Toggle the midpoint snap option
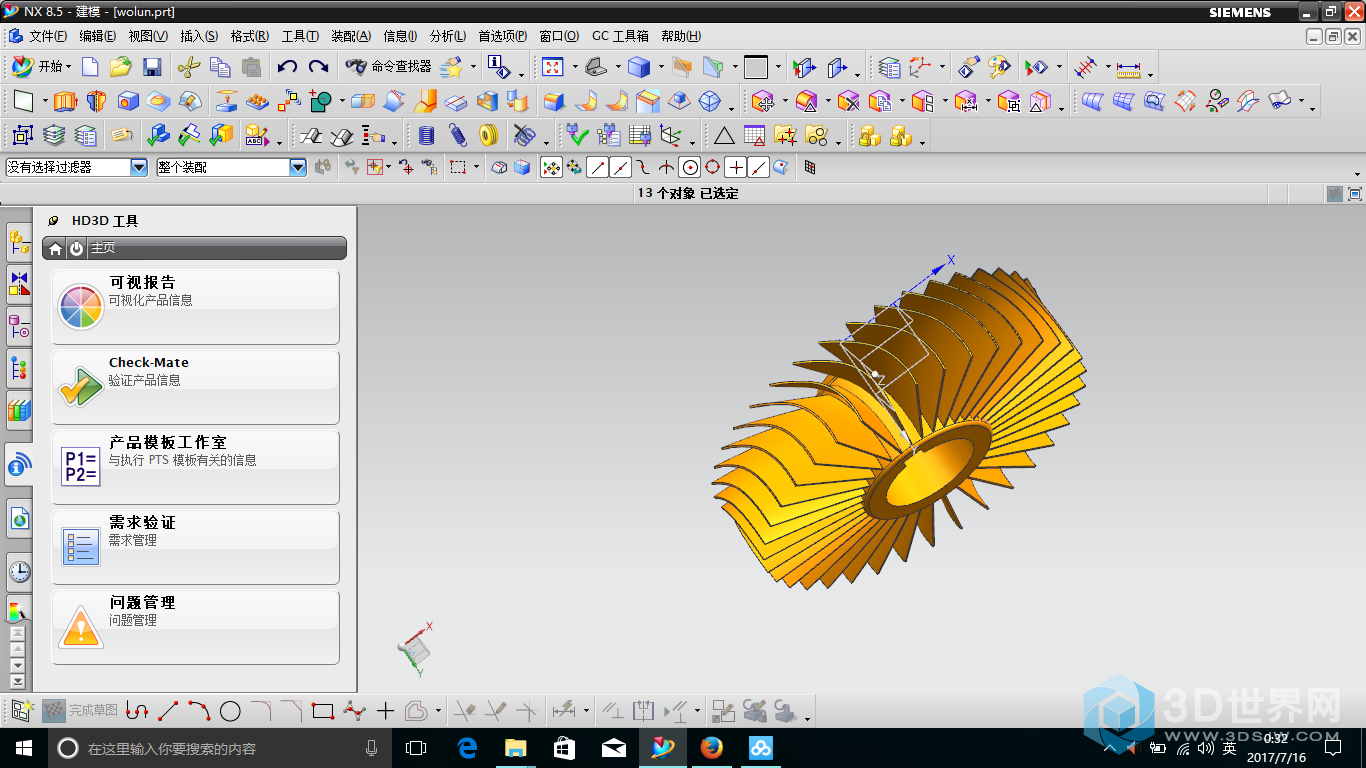This screenshot has height=768, width=1366. pyautogui.click(x=620, y=168)
